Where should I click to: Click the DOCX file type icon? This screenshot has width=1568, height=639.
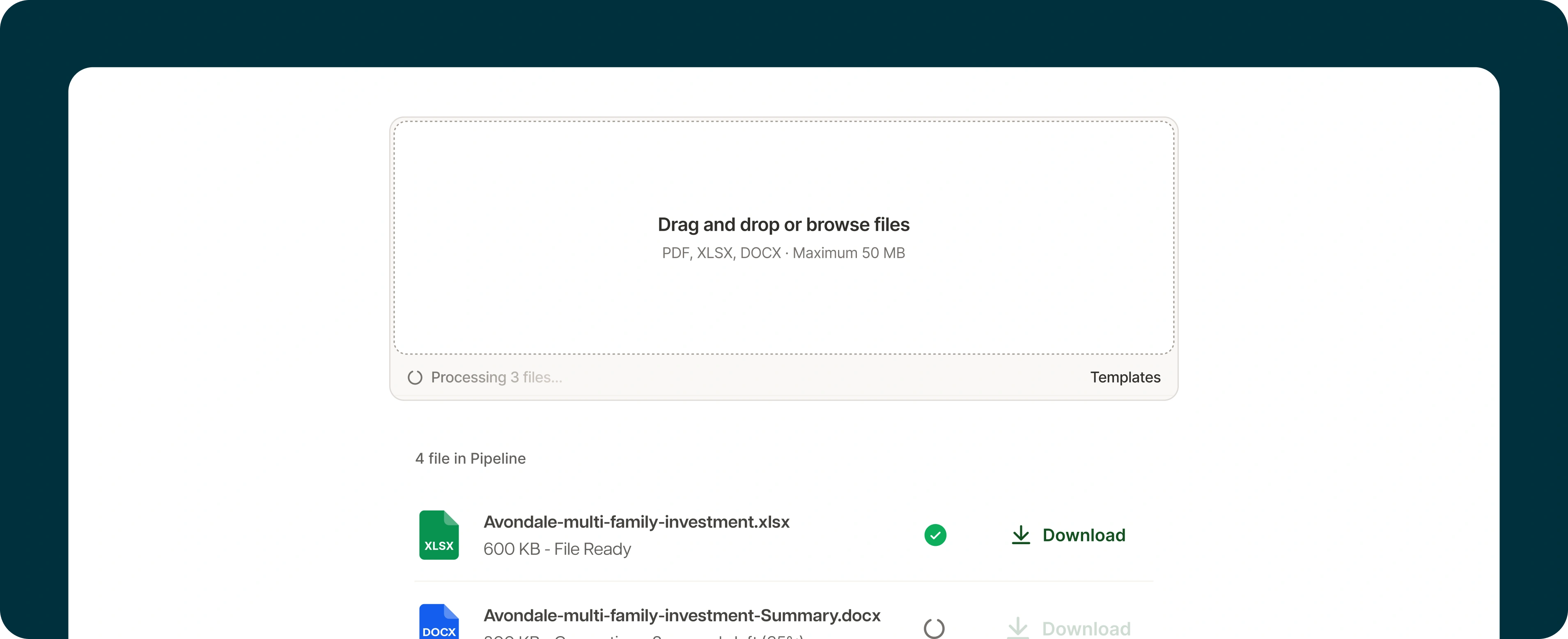pyautogui.click(x=439, y=621)
